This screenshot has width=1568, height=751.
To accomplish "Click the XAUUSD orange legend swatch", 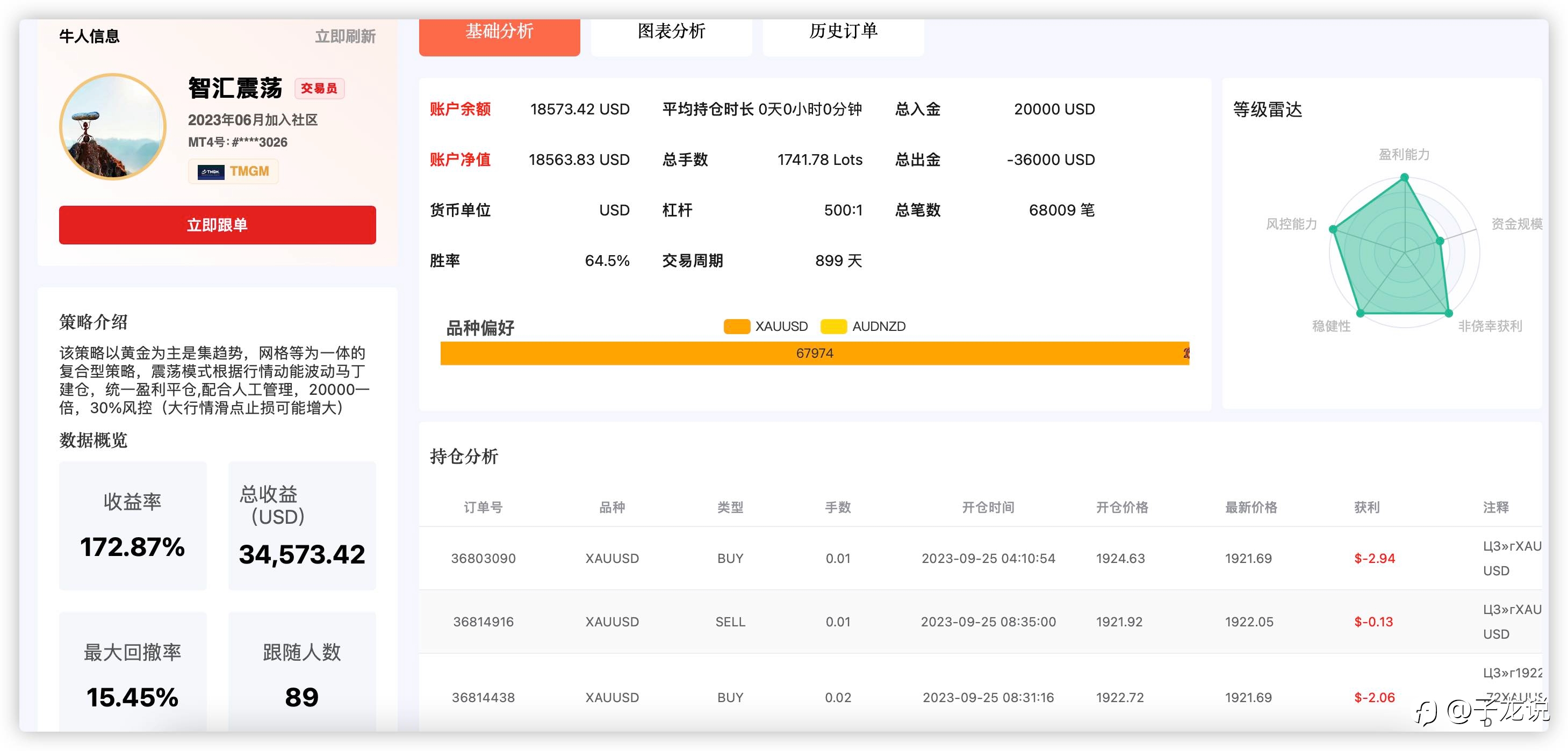I will (x=737, y=326).
